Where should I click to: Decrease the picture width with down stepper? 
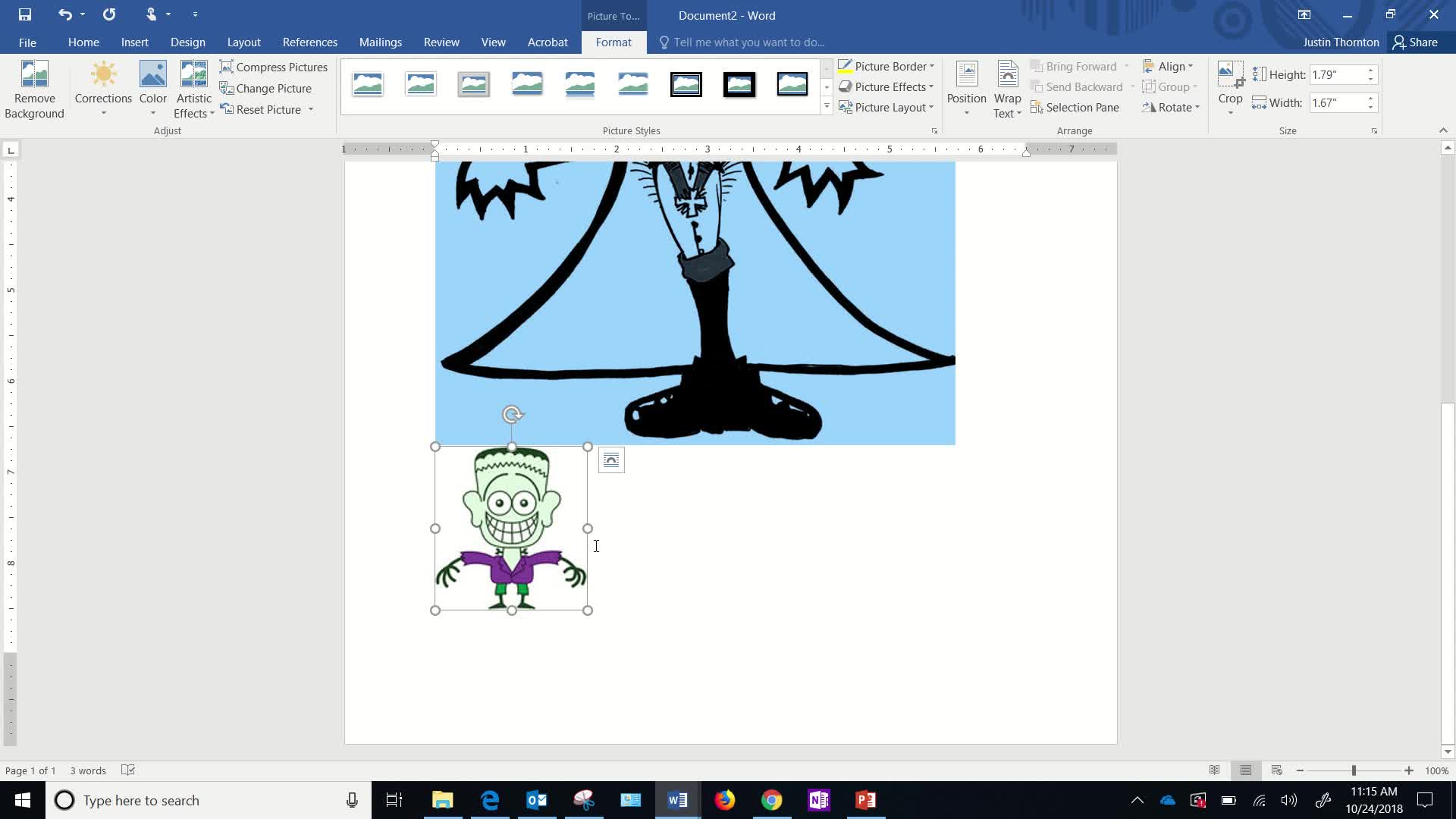click(1370, 107)
